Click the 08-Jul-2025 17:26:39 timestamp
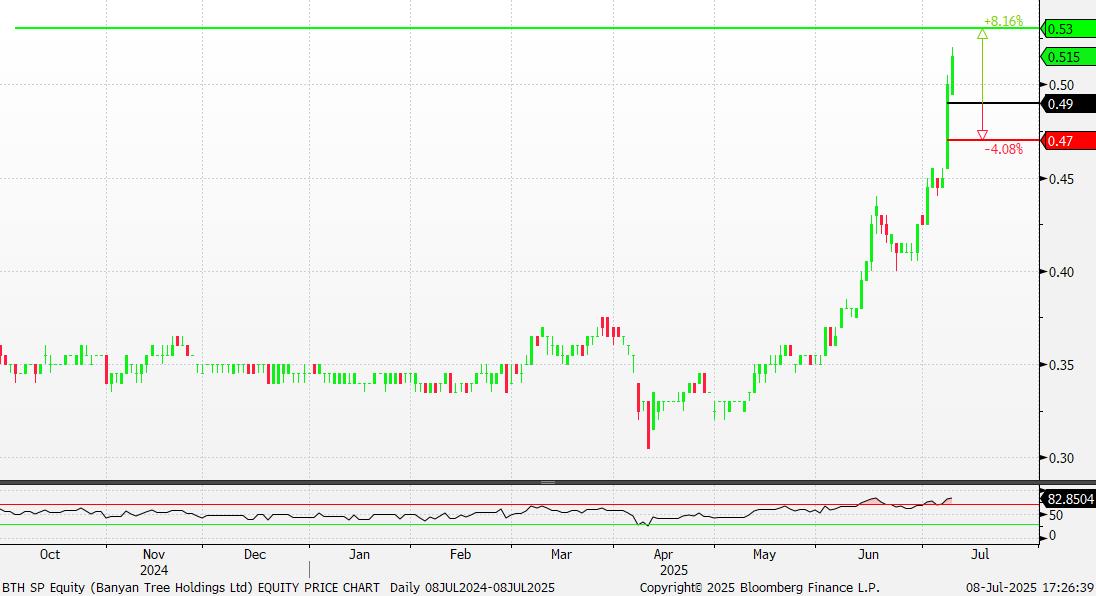1096x596 pixels. point(1030,588)
